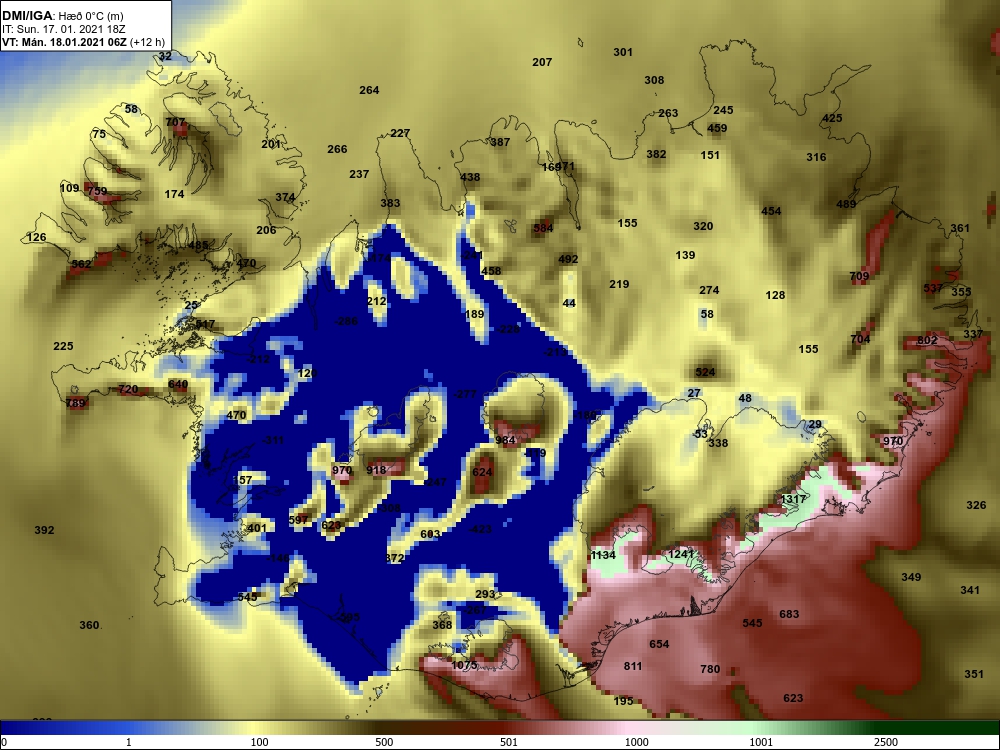The width and height of the screenshot is (1000, 750).
Task: Click the map value '640'
Action: (178, 385)
